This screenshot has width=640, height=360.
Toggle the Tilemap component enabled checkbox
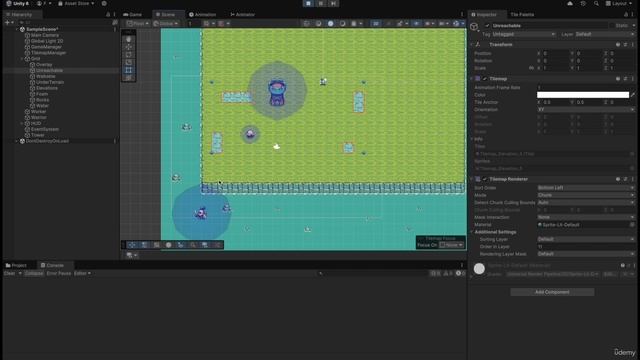point(485,78)
